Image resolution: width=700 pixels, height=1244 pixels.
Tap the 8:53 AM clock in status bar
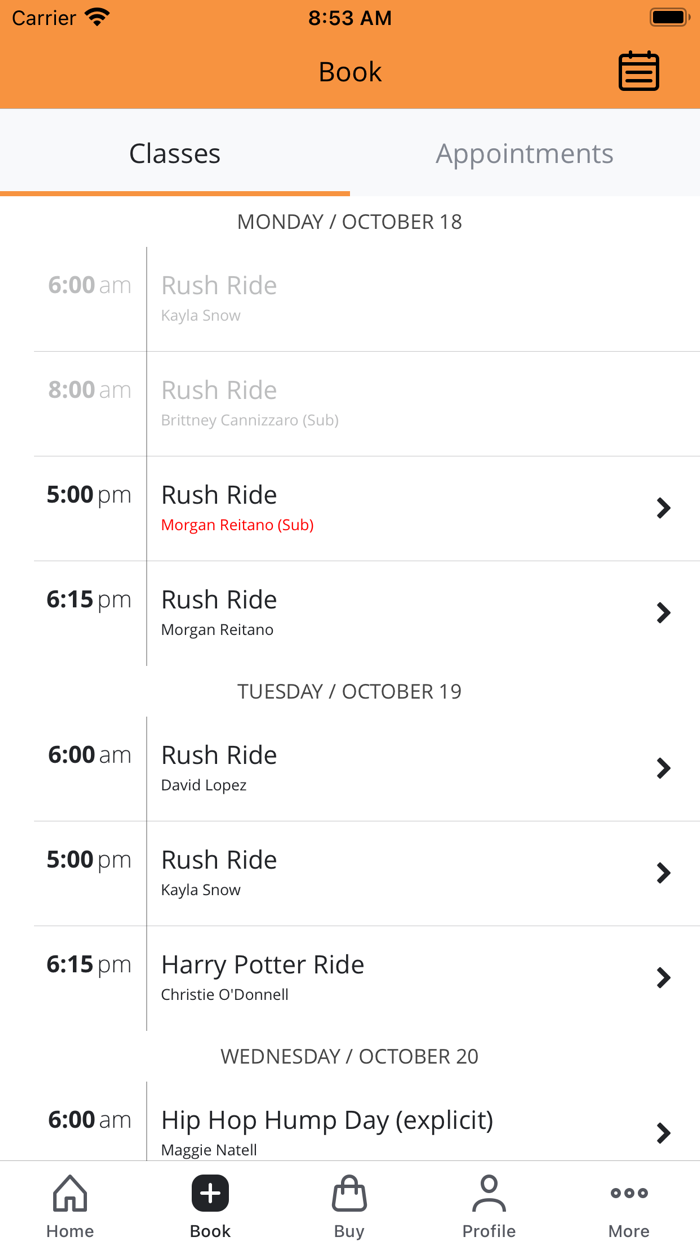pyautogui.click(x=350, y=16)
